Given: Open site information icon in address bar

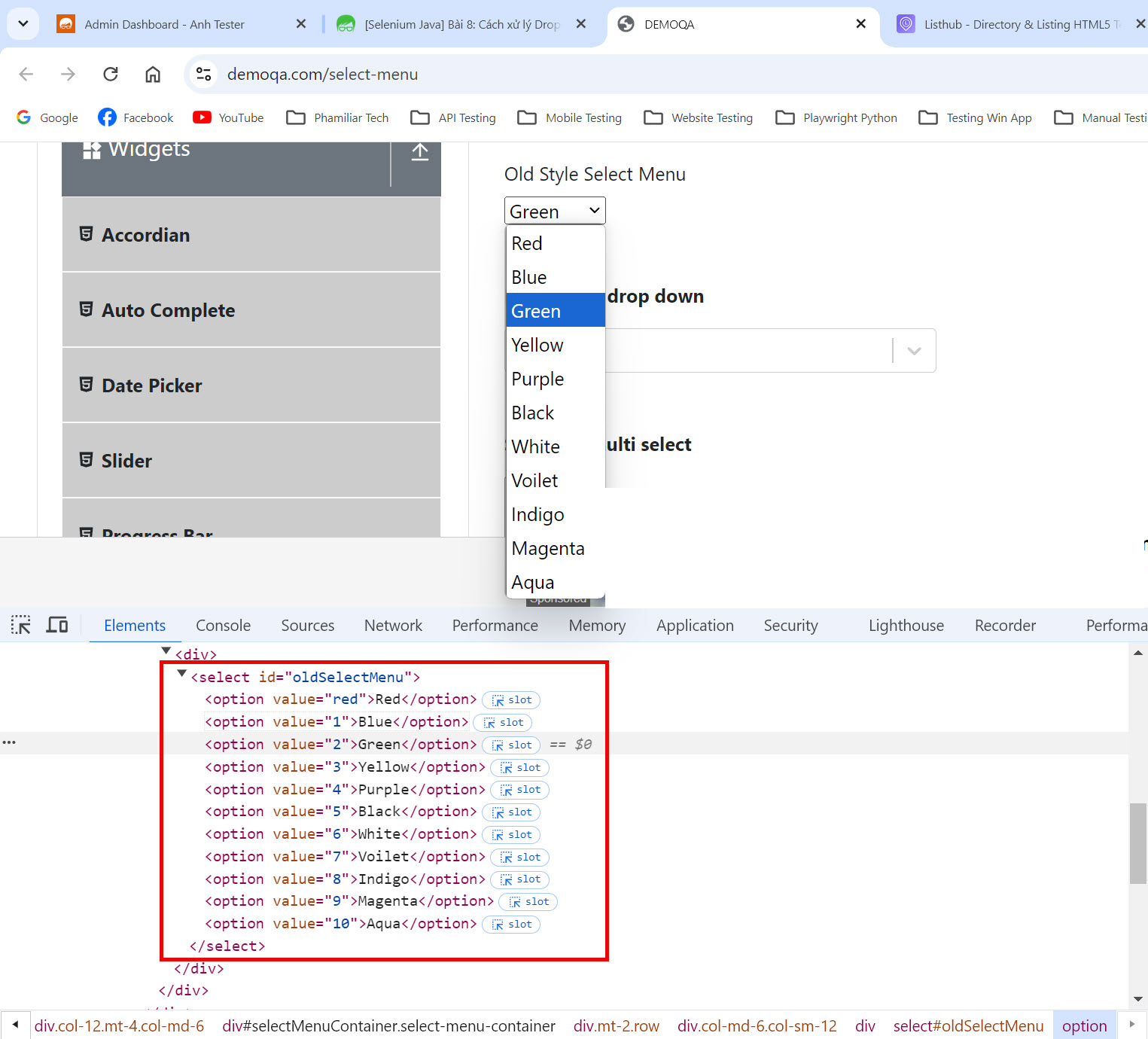Looking at the screenshot, I should coord(203,74).
